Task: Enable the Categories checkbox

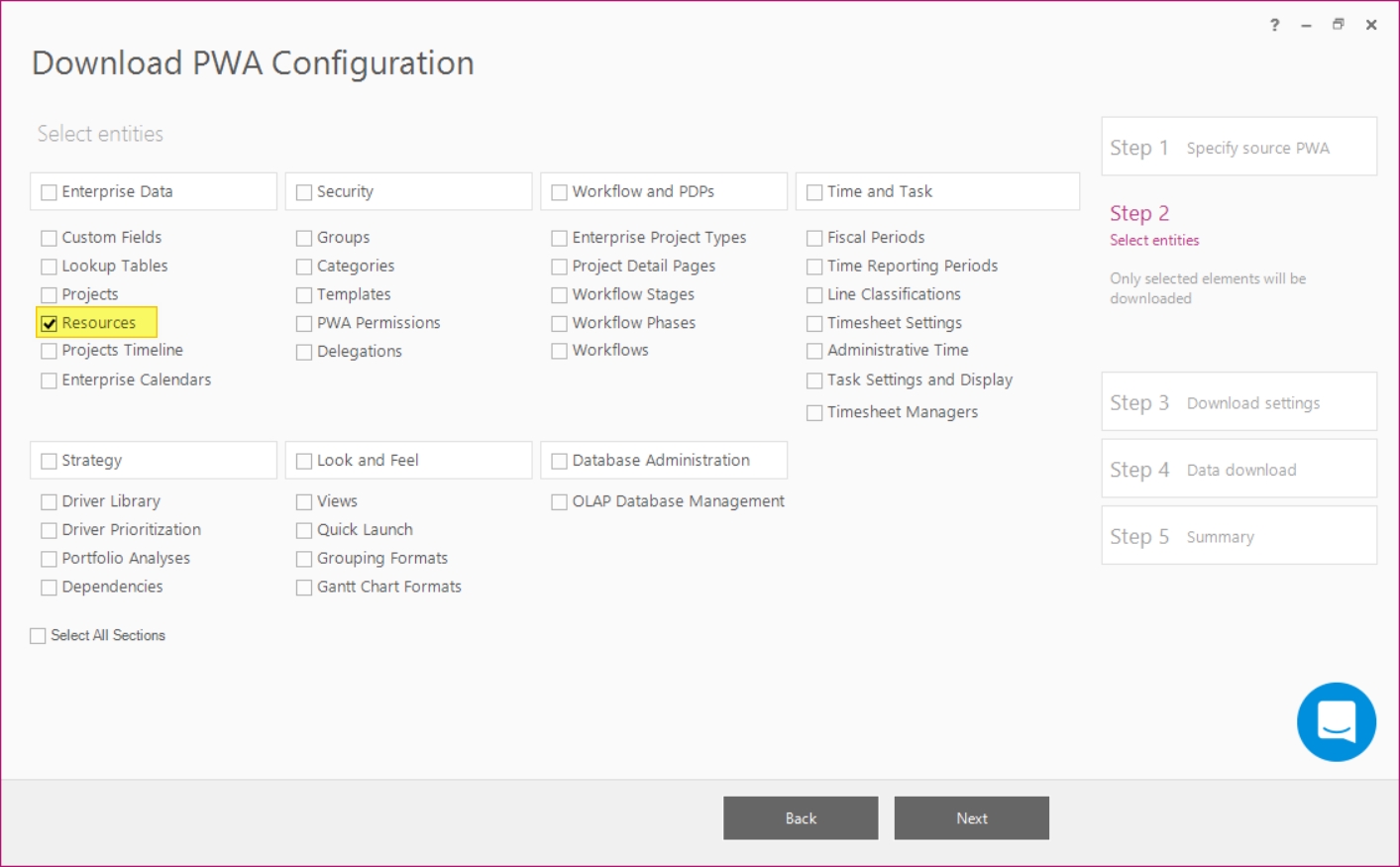Action: pyautogui.click(x=304, y=267)
